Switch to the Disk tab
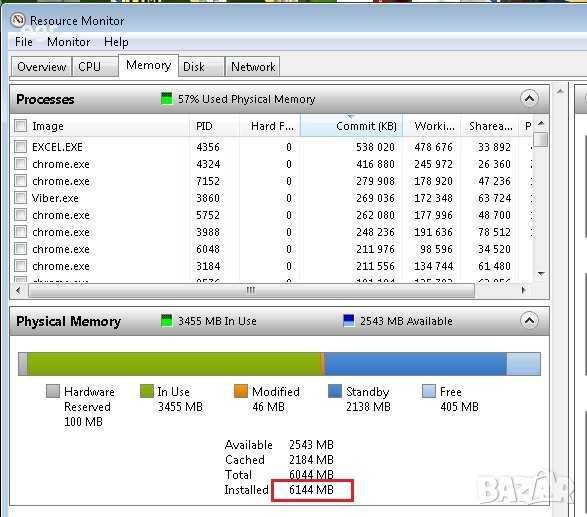Viewport: 587px width, 517px height. [x=201, y=67]
